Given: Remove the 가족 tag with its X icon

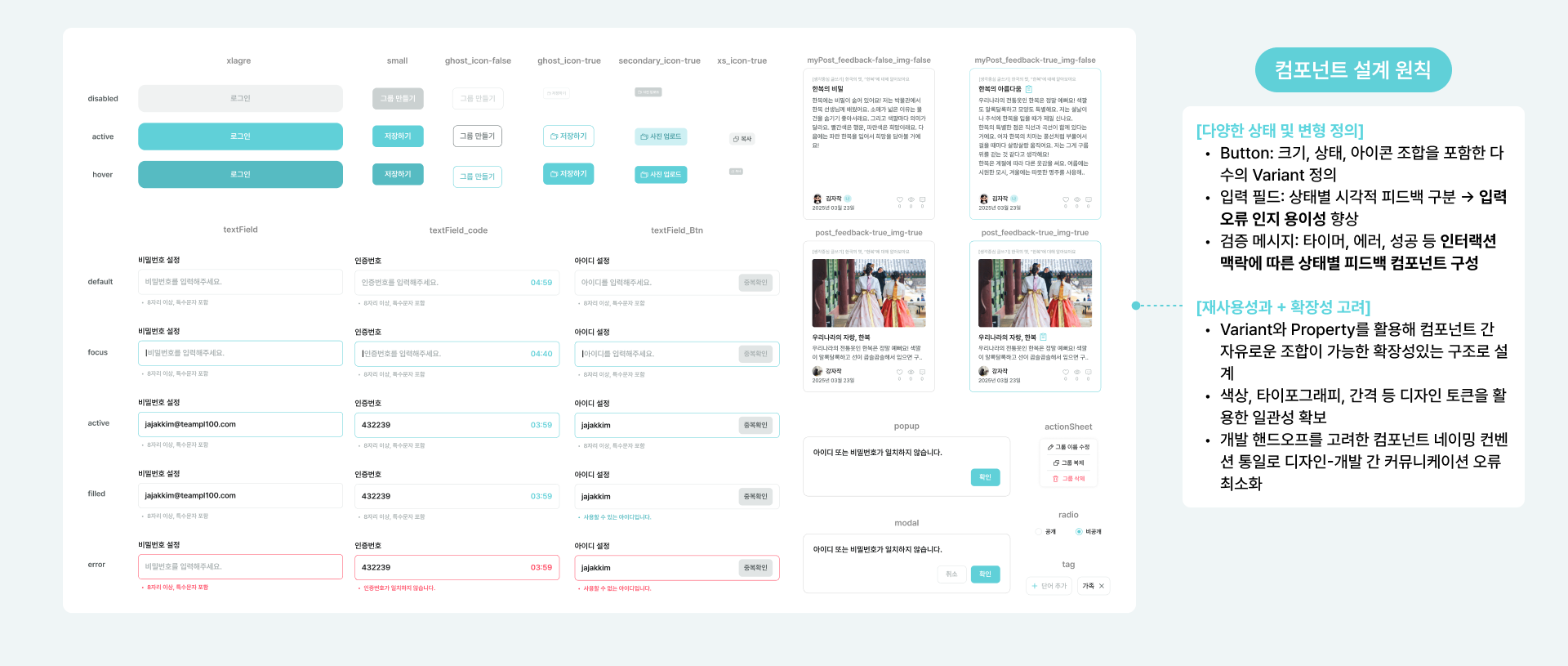Looking at the screenshot, I should click(1102, 586).
